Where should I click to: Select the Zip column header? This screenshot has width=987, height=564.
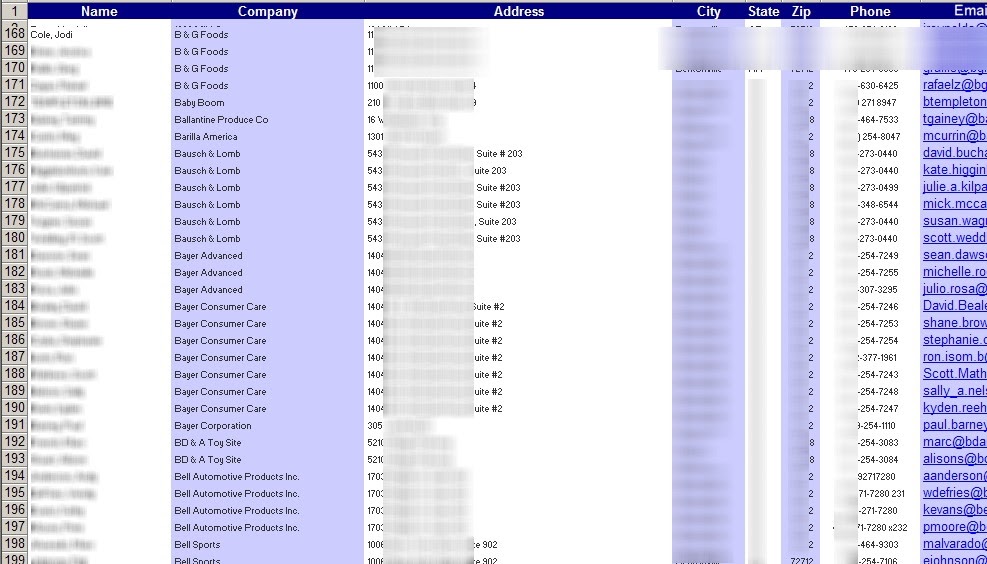(801, 11)
